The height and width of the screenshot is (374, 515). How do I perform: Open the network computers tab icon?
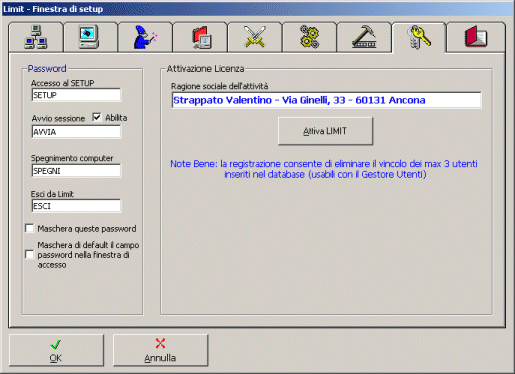tap(36, 37)
